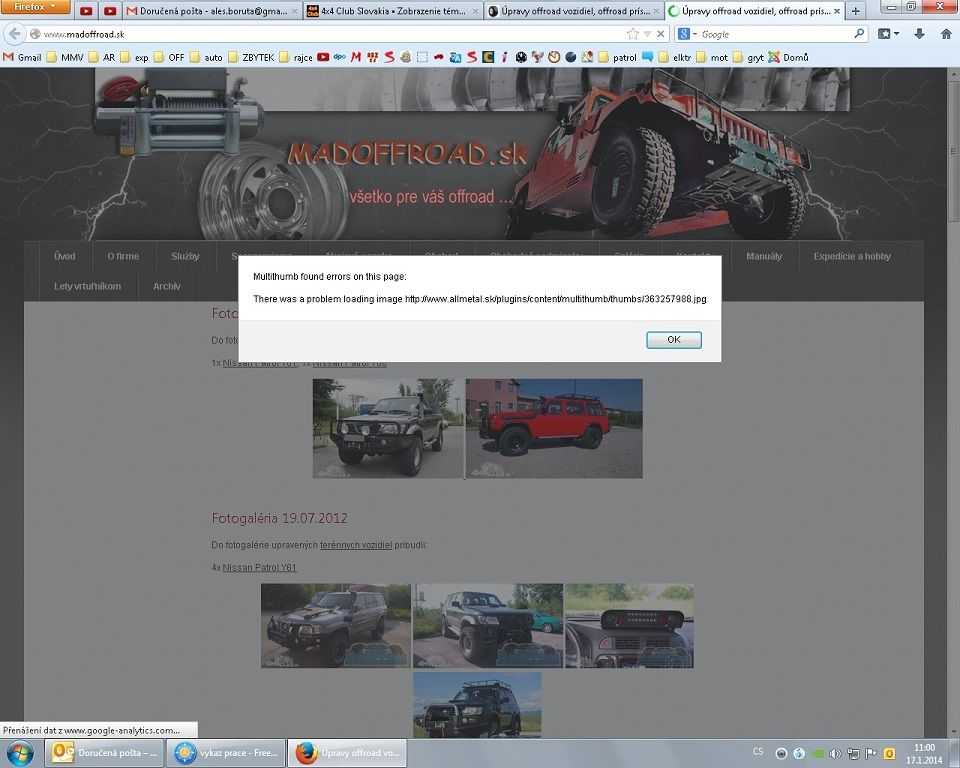This screenshot has height=768, width=960.
Task: Click the clock bookmark icon
Action: pyautogui.click(x=554, y=58)
